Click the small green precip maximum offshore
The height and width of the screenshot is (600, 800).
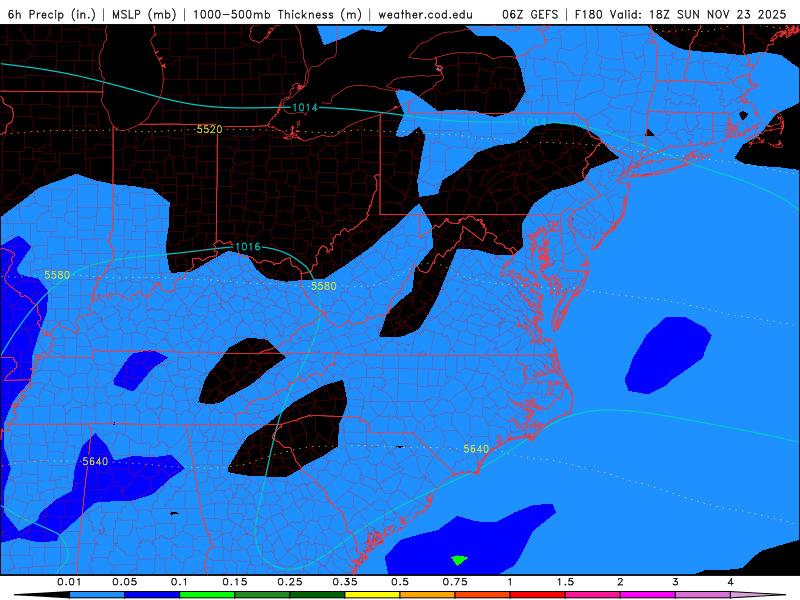[459, 560]
